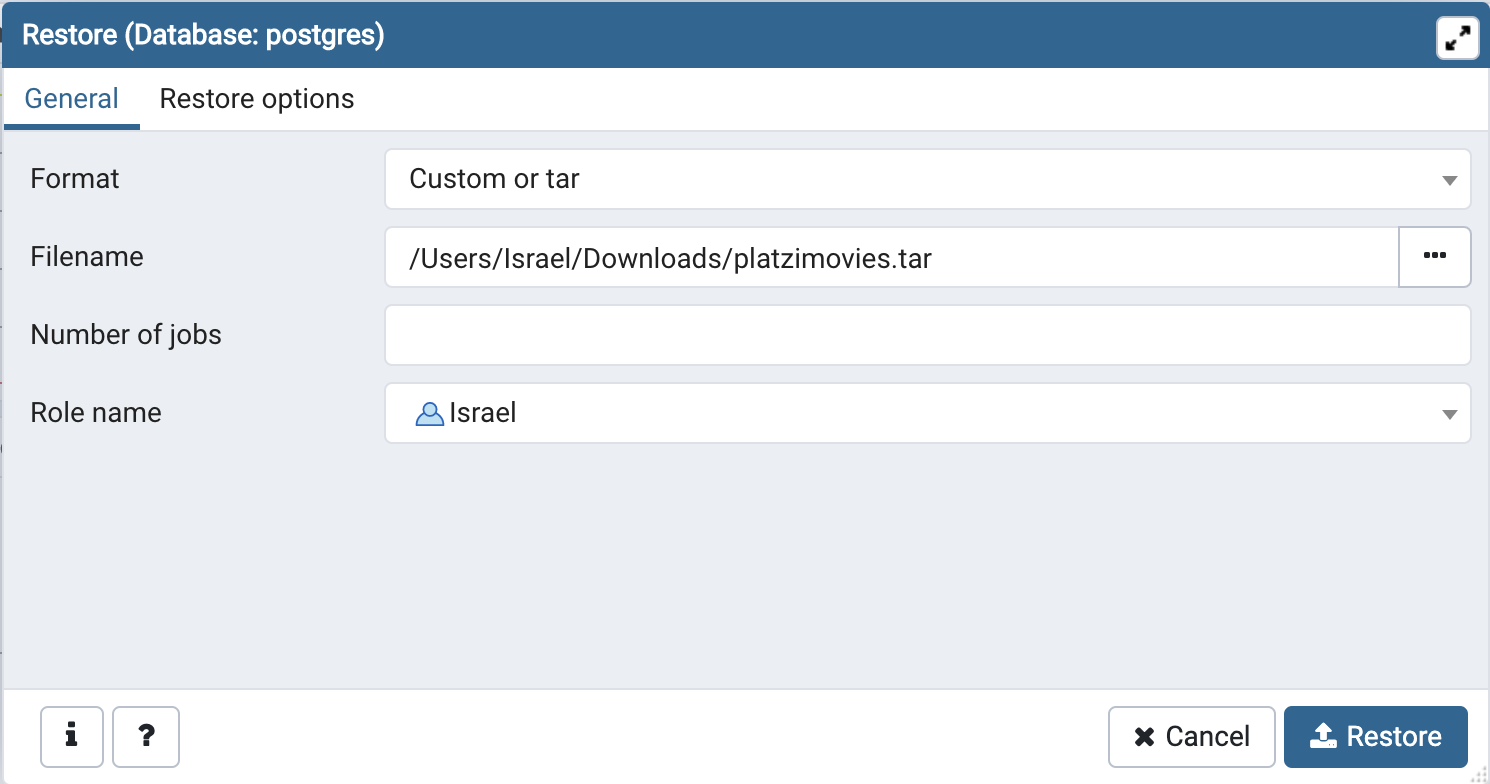Viewport: 1490px width, 784px height.
Task: Switch to the General tab
Action: click(x=72, y=99)
